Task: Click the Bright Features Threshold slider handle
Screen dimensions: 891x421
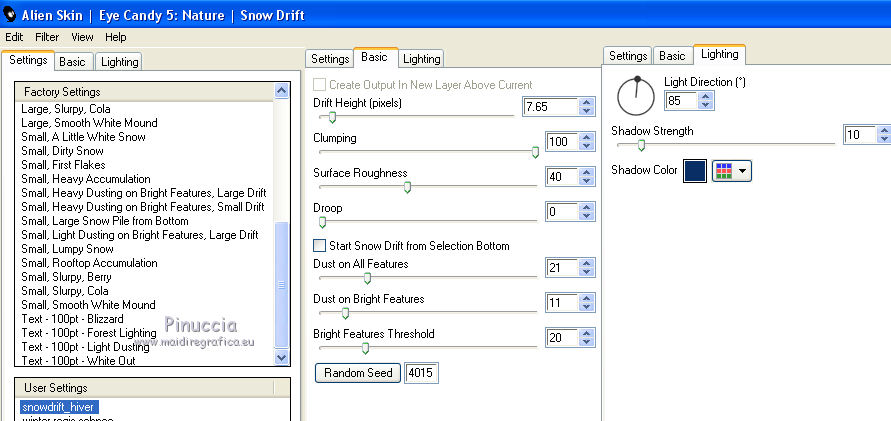Action: point(365,348)
